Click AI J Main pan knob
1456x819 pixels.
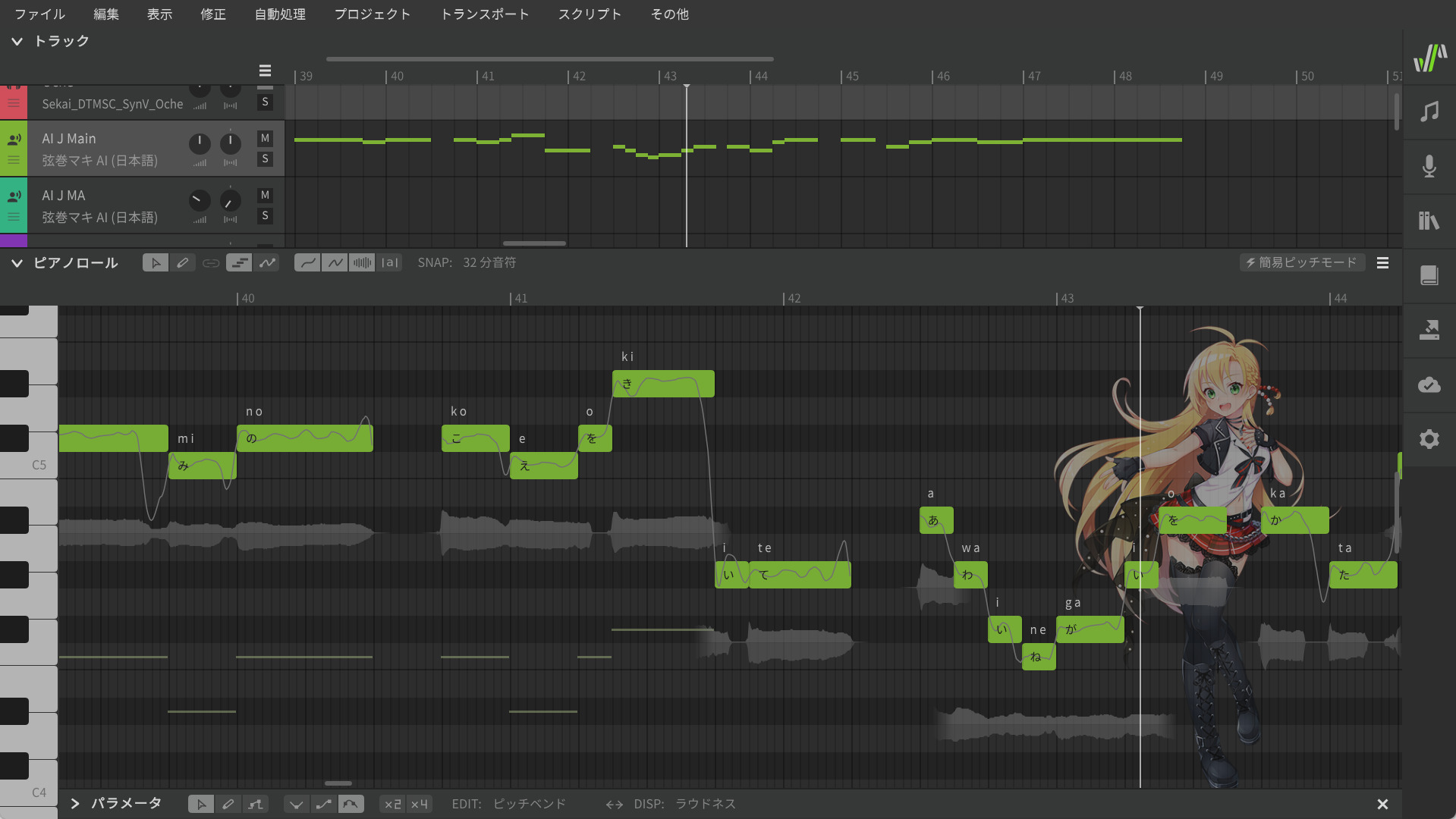(231, 143)
